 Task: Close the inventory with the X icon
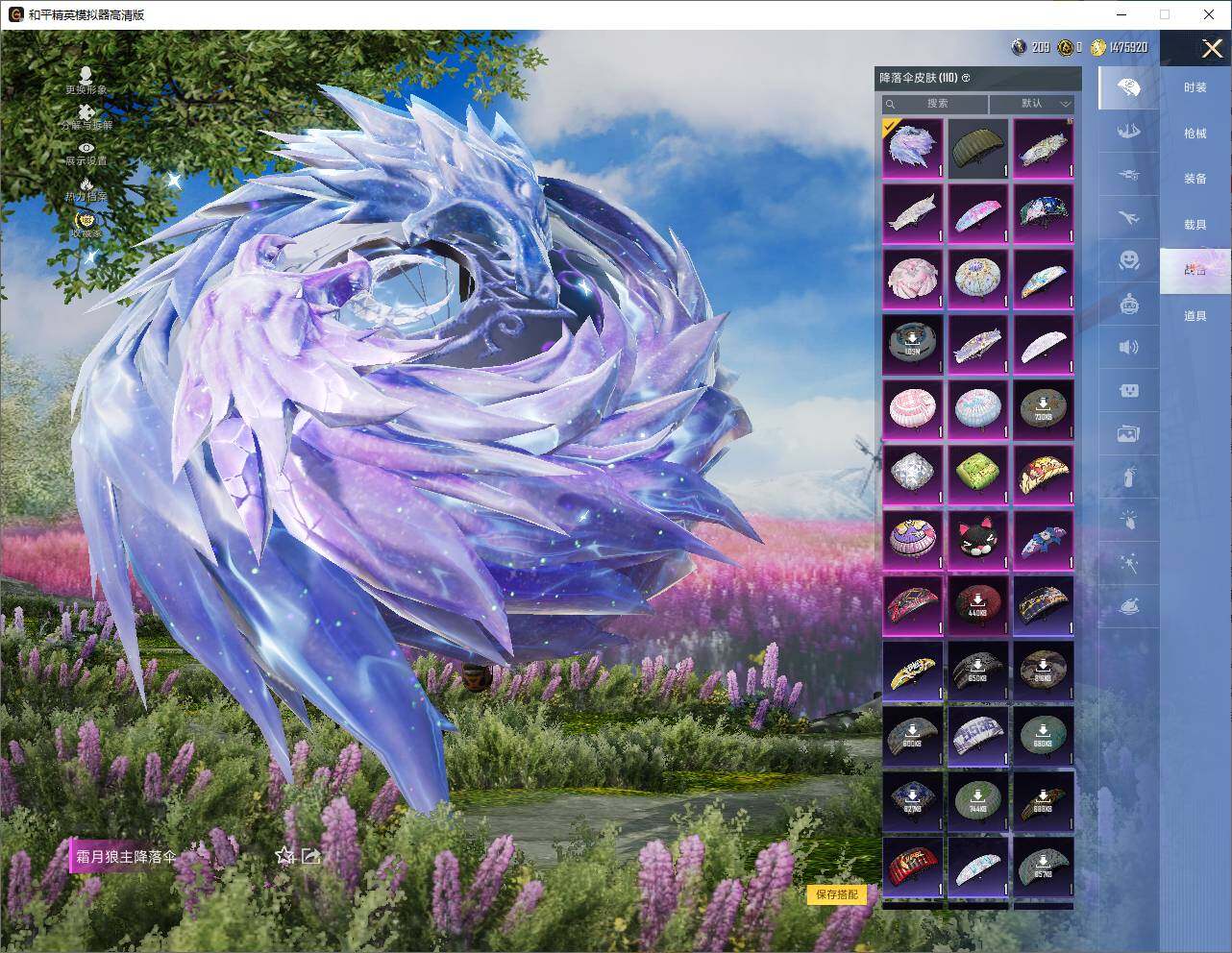click(x=1212, y=48)
